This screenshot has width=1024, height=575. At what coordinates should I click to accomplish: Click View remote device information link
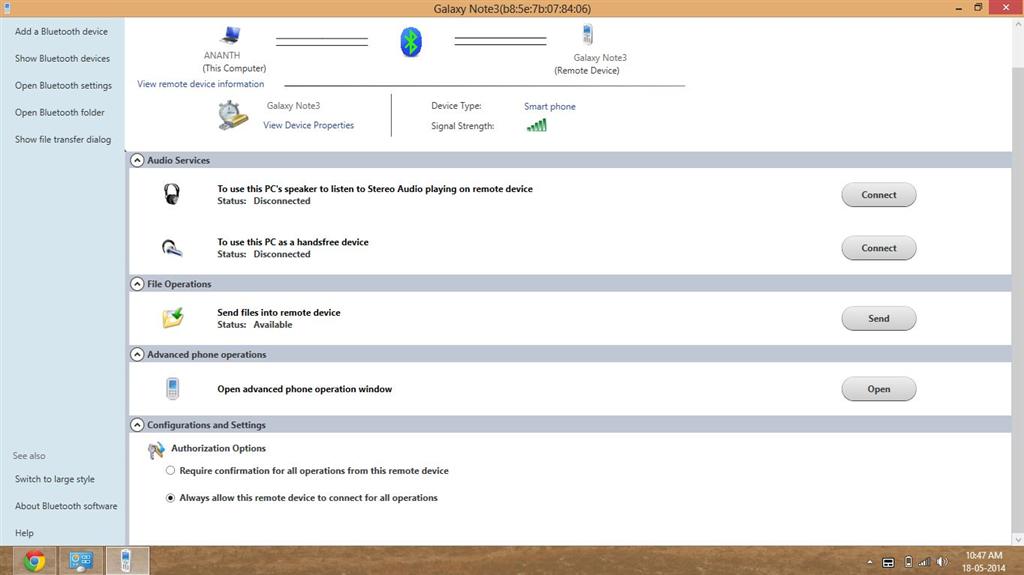[200, 84]
